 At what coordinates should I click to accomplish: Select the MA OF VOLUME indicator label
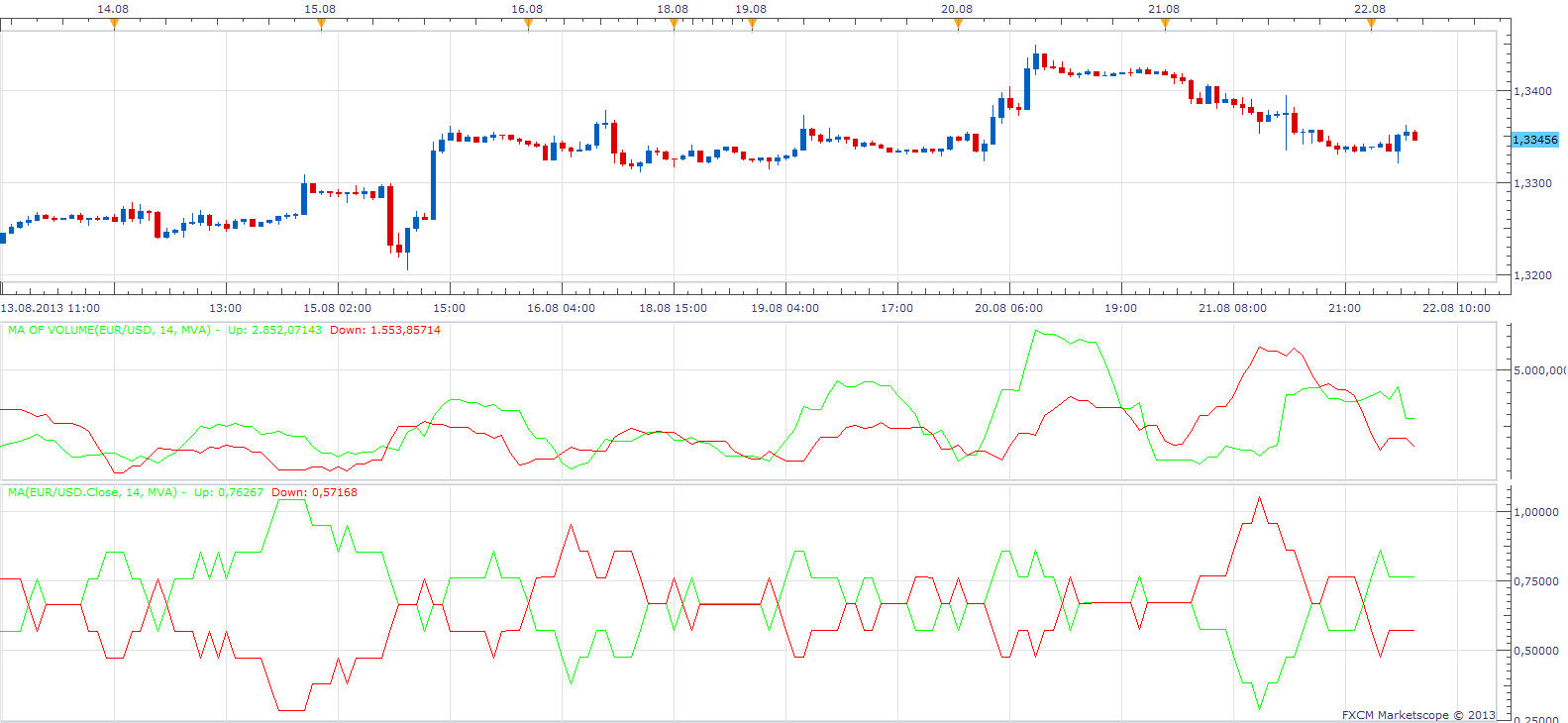109,330
